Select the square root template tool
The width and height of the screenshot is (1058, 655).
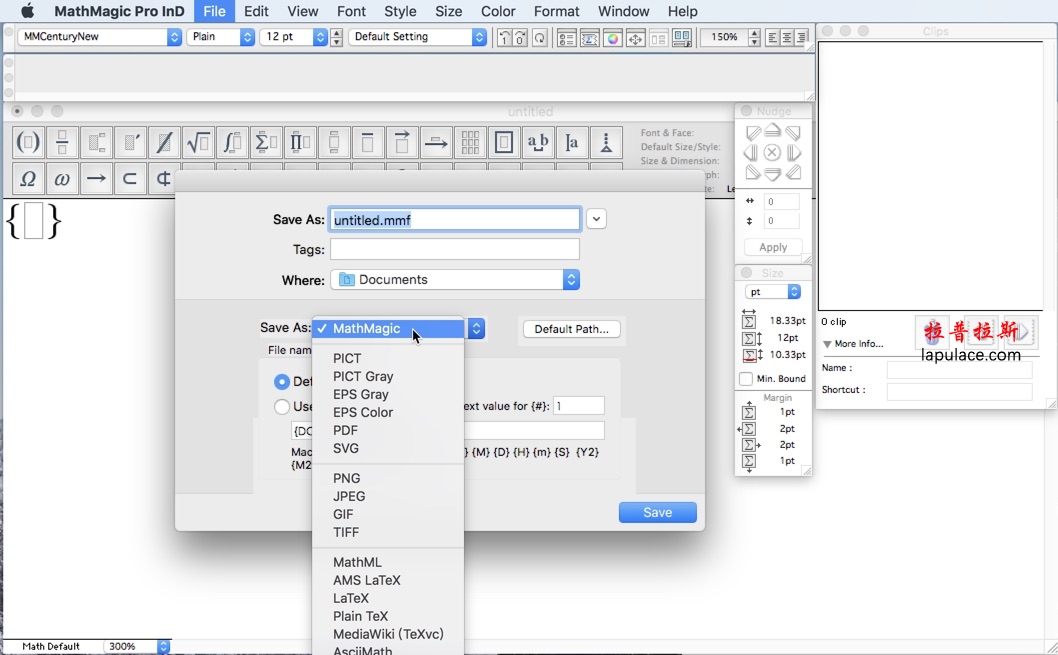point(198,142)
